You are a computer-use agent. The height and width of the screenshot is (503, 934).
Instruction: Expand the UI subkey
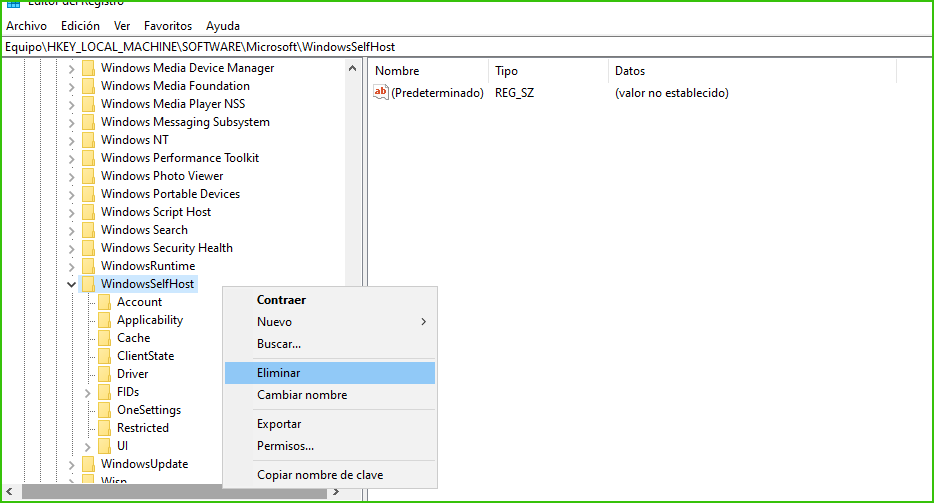click(x=88, y=447)
